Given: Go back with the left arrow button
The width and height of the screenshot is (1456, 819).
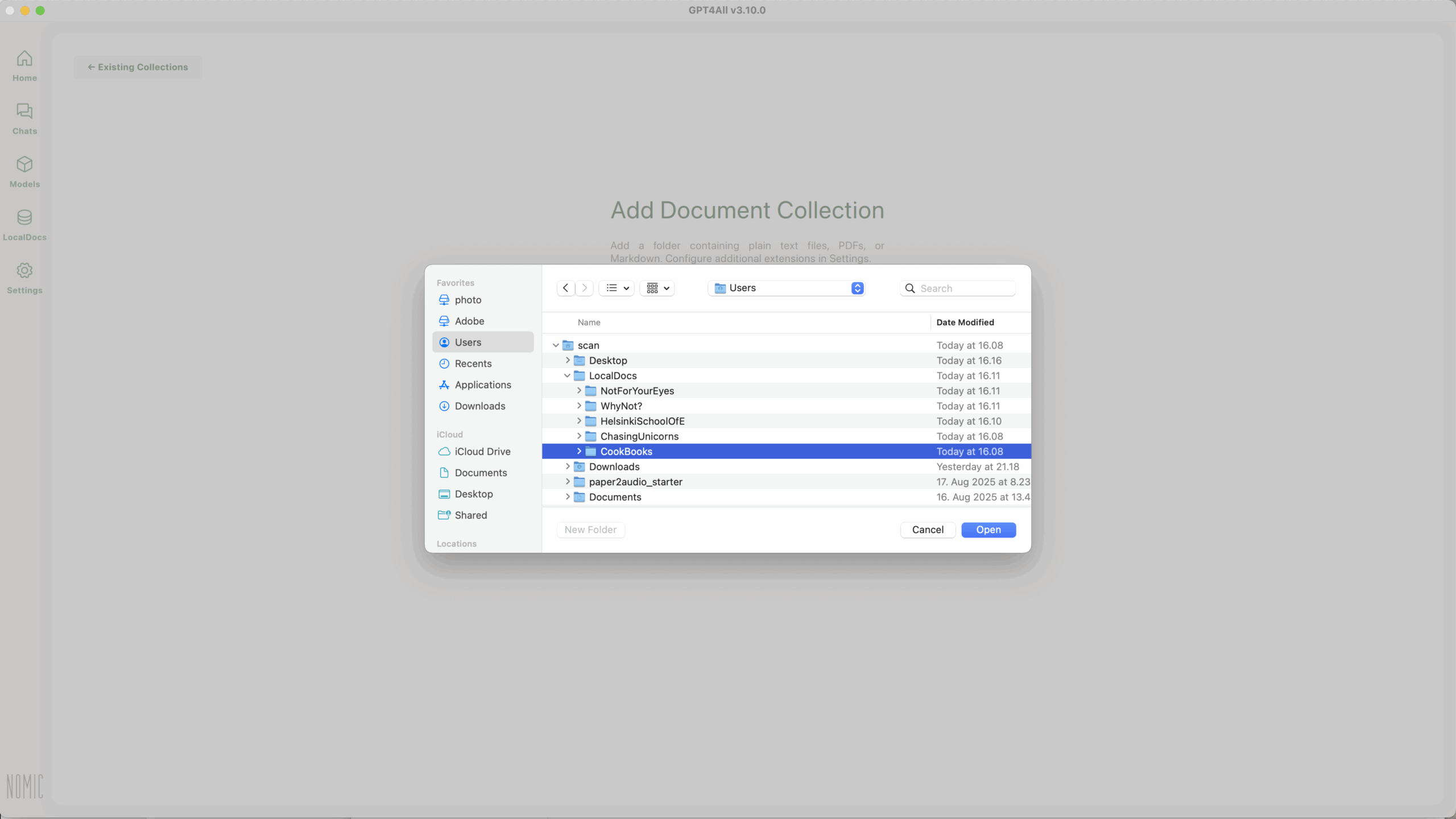Looking at the screenshot, I should pos(565,288).
